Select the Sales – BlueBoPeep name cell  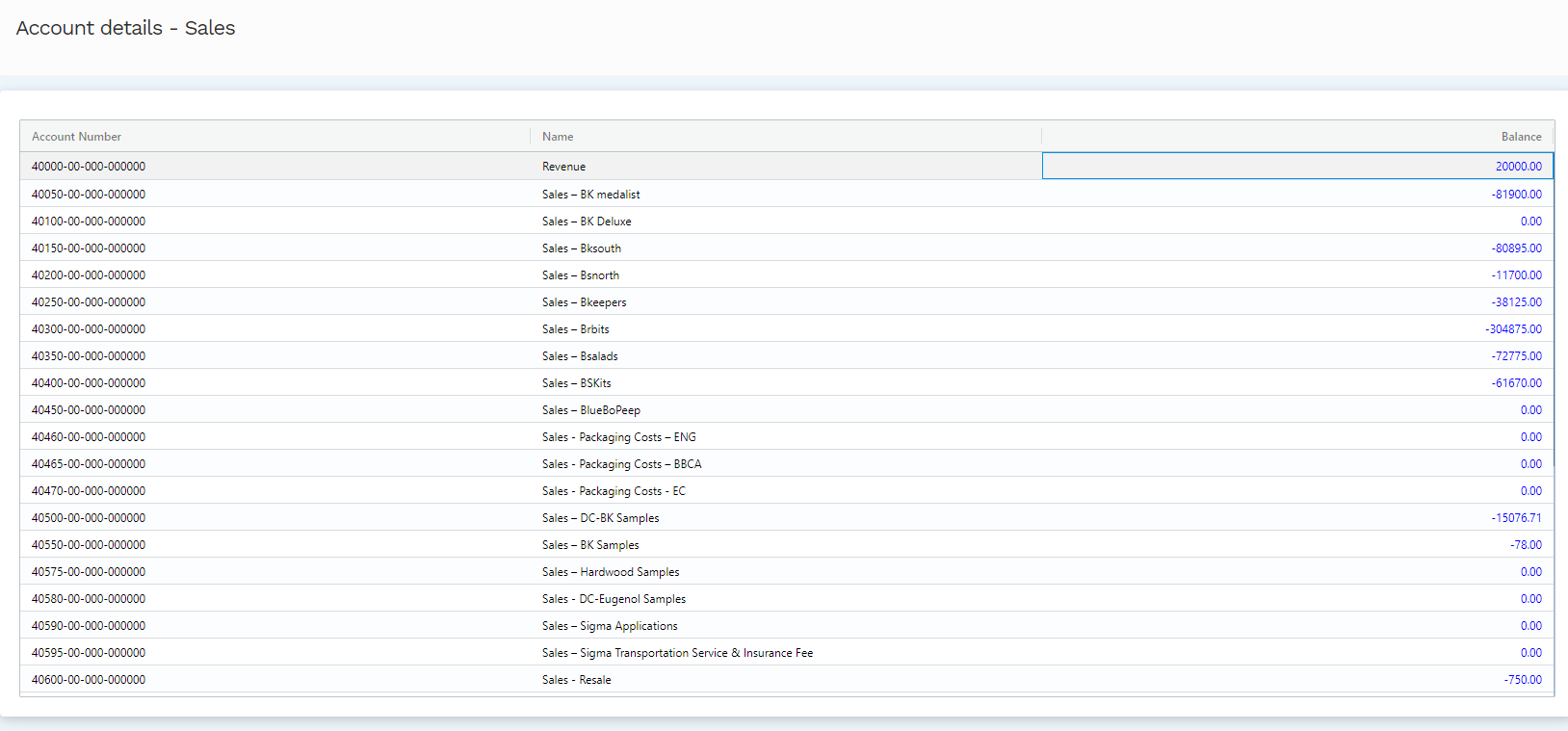[x=590, y=410]
